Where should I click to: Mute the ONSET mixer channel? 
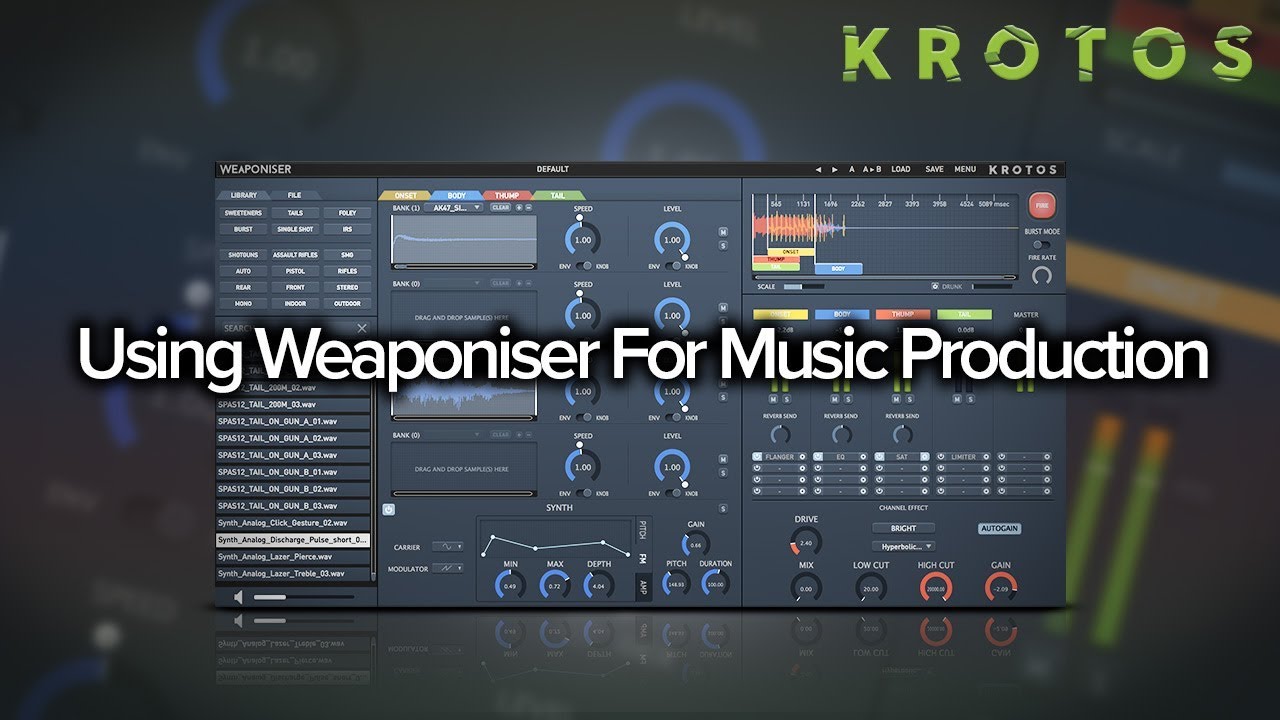click(x=774, y=399)
